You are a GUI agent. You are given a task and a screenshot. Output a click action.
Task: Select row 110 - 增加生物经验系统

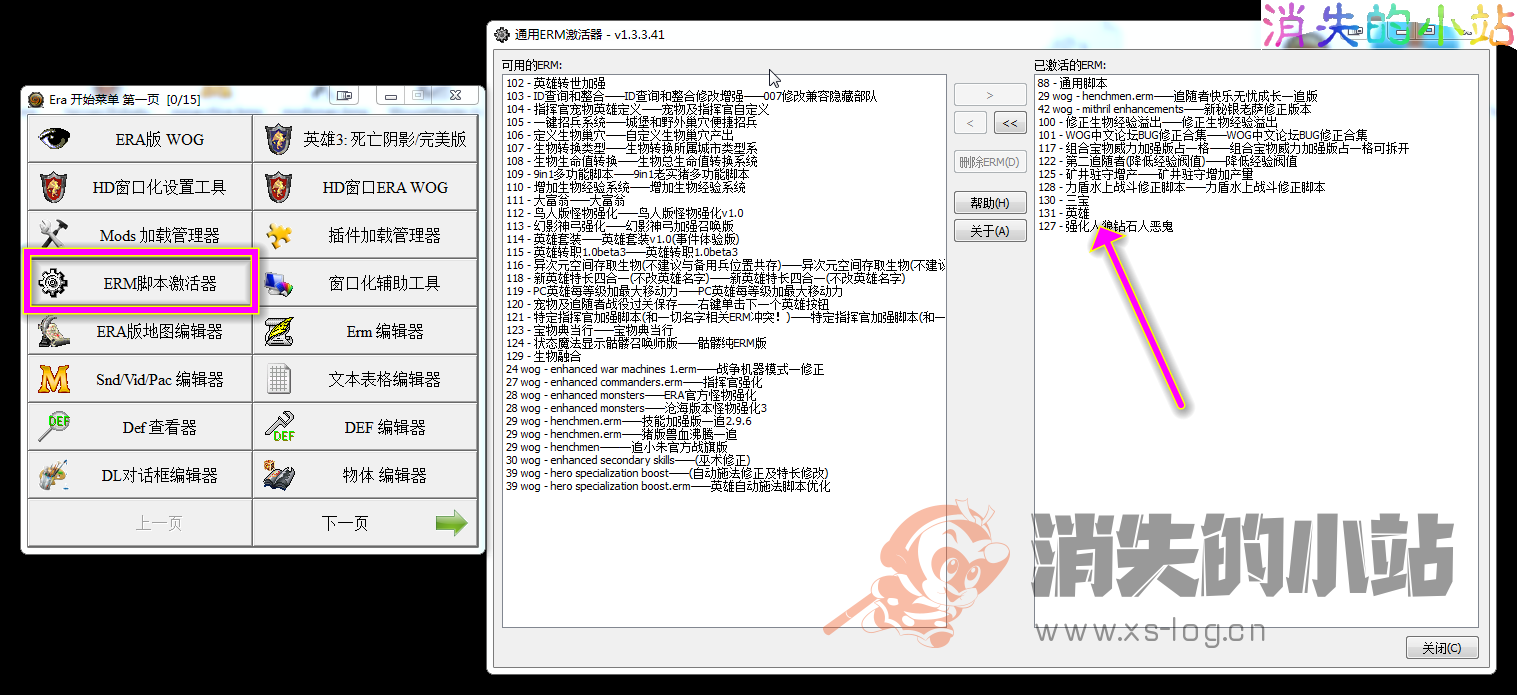(725, 187)
